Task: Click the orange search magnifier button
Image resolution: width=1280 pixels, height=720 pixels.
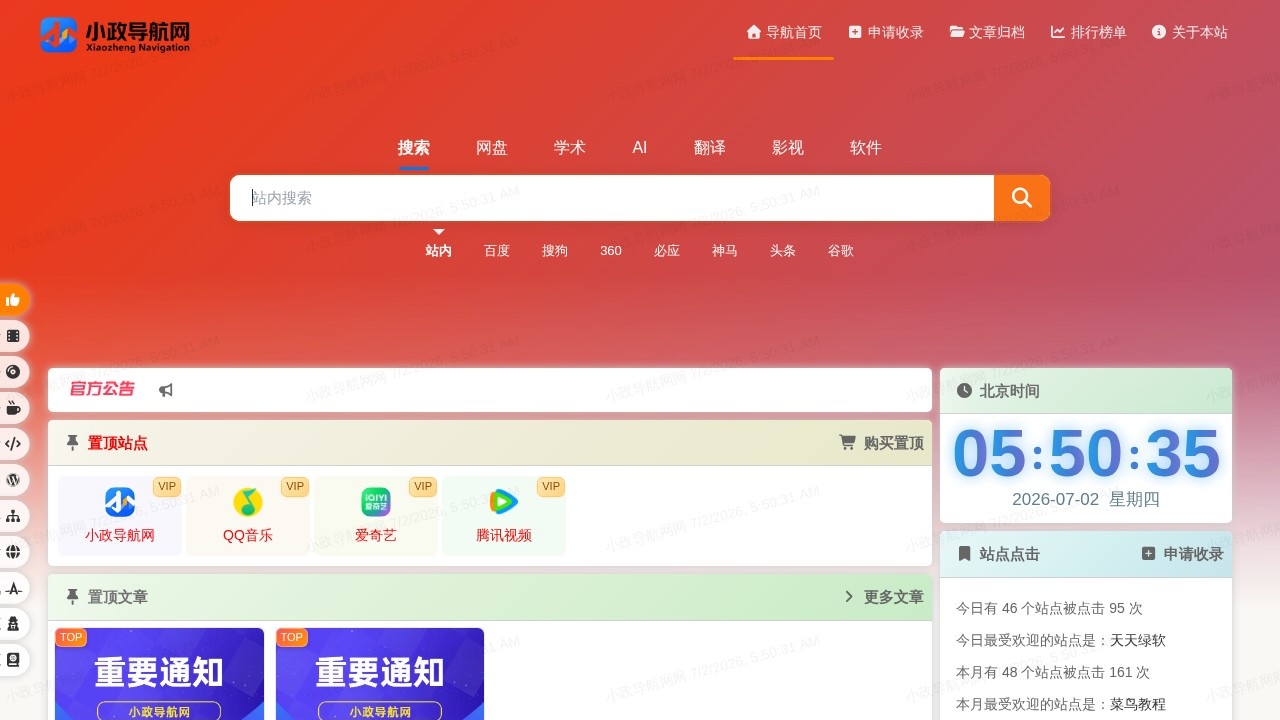Action: (1022, 198)
